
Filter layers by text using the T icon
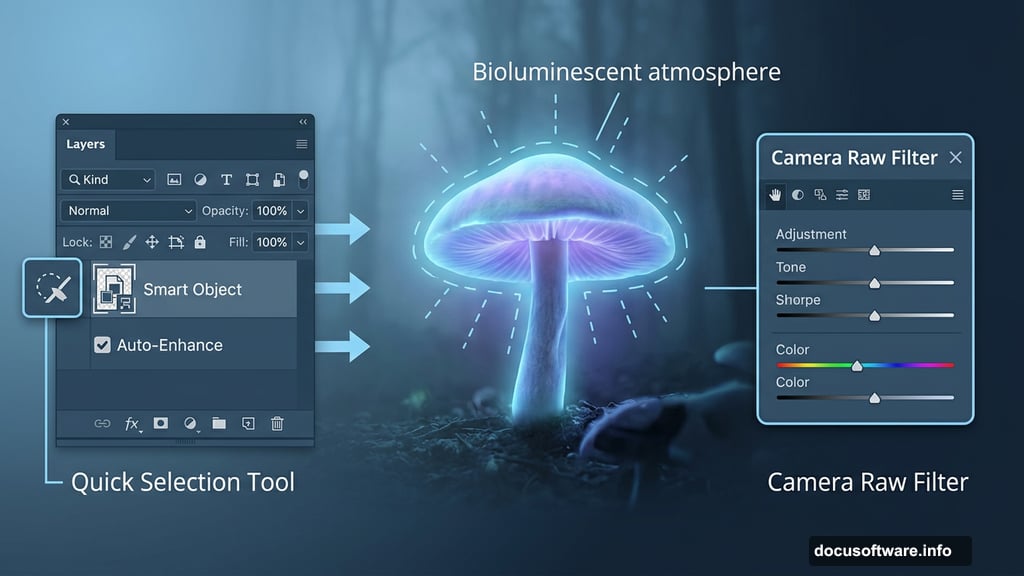(227, 179)
